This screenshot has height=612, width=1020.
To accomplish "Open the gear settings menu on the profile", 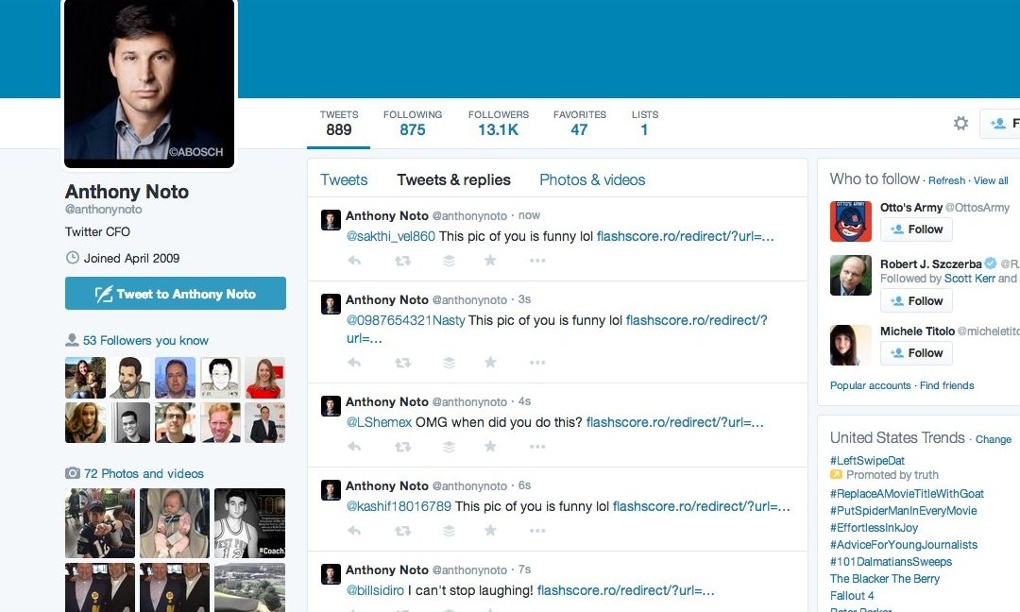I will tap(960, 123).
